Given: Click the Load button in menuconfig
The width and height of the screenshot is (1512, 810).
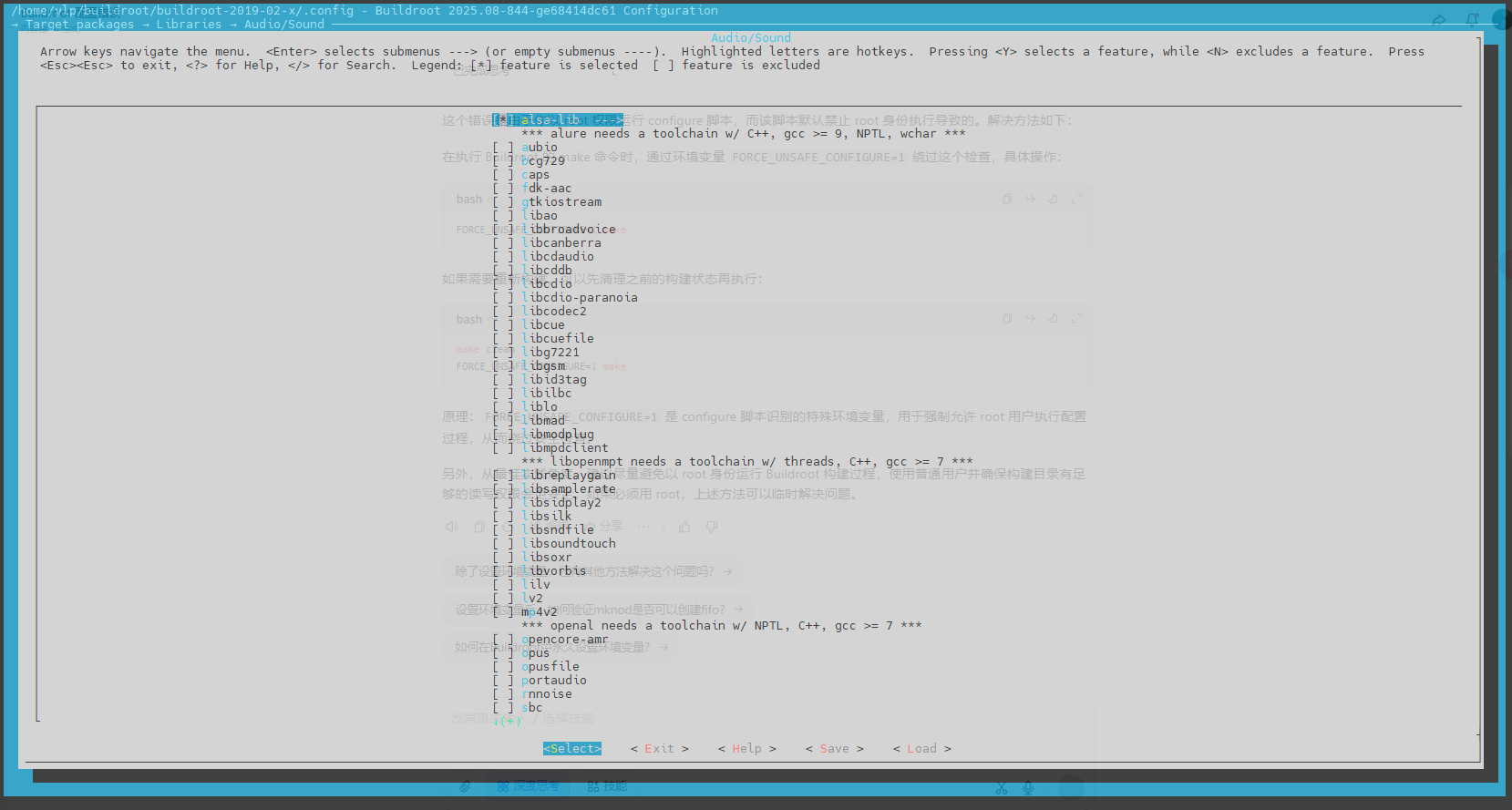Looking at the screenshot, I should (x=922, y=748).
